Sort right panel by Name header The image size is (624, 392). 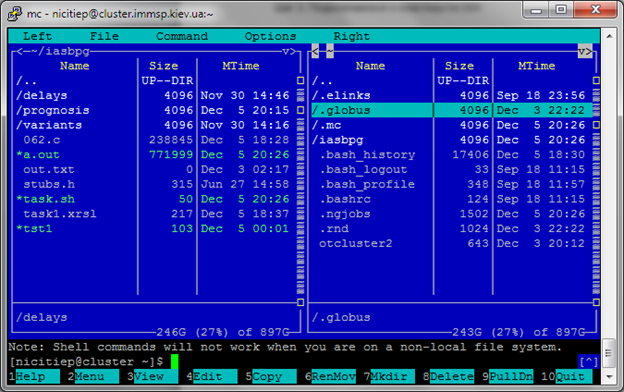click(370, 66)
